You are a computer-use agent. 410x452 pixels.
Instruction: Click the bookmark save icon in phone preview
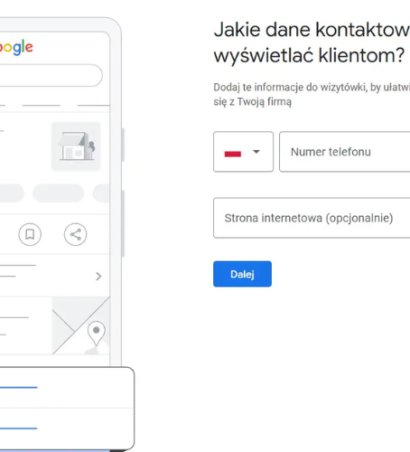click(x=30, y=234)
